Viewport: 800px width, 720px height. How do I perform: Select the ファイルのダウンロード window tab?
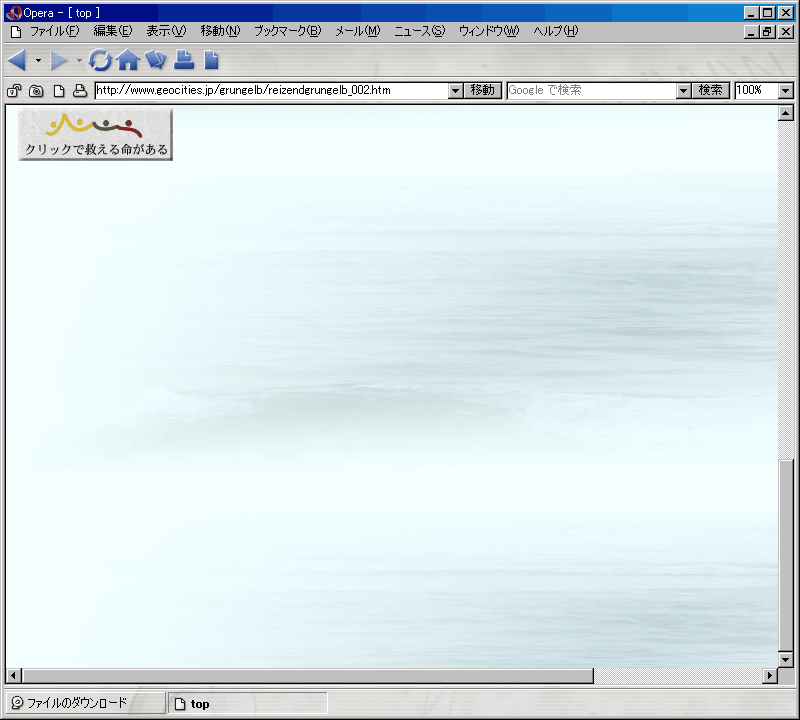(x=85, y=703)
